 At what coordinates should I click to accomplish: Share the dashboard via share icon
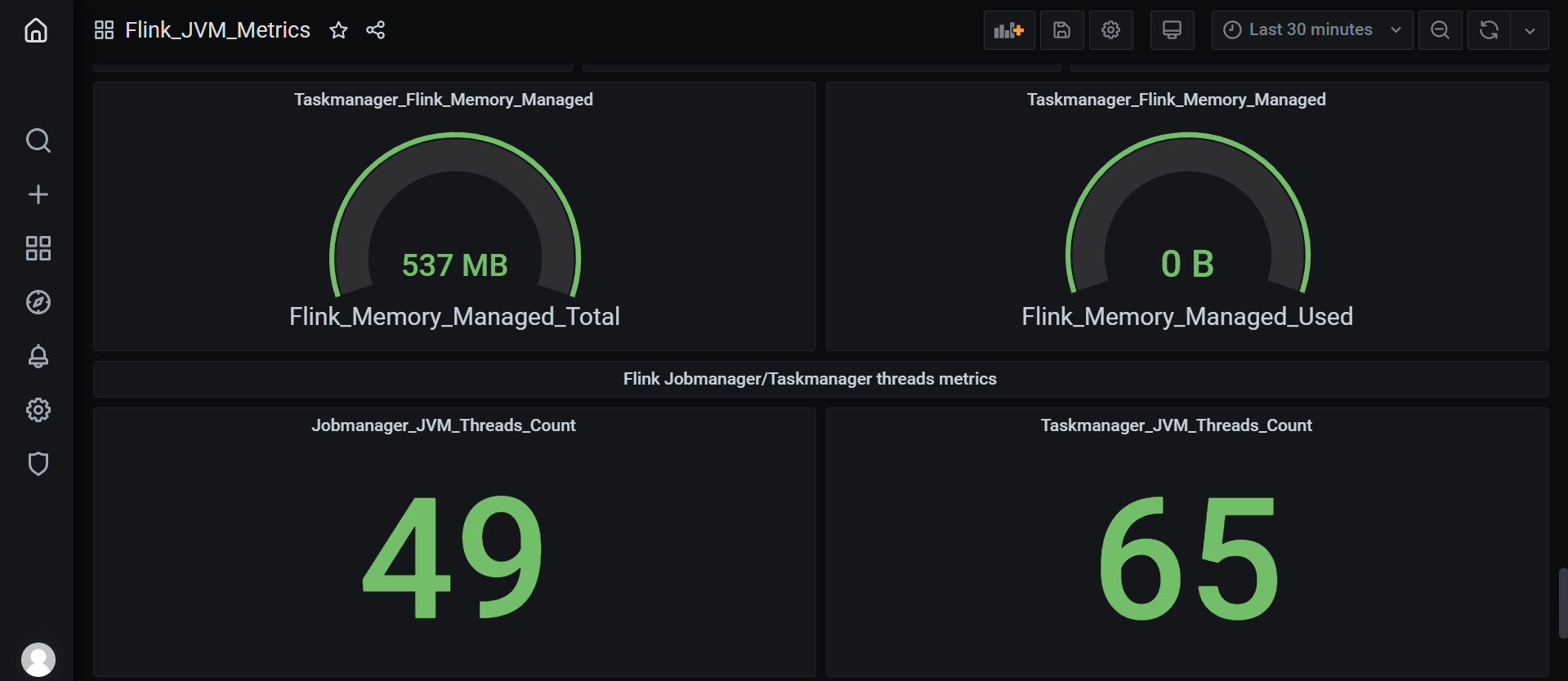(x=376, y=30)
